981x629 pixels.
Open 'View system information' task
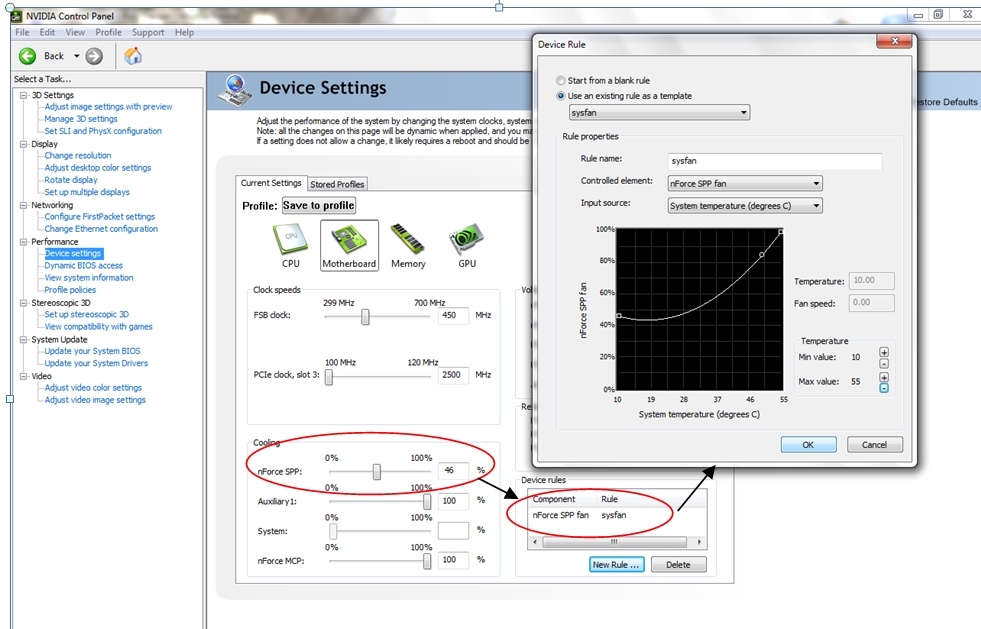[x=89, y=278]
